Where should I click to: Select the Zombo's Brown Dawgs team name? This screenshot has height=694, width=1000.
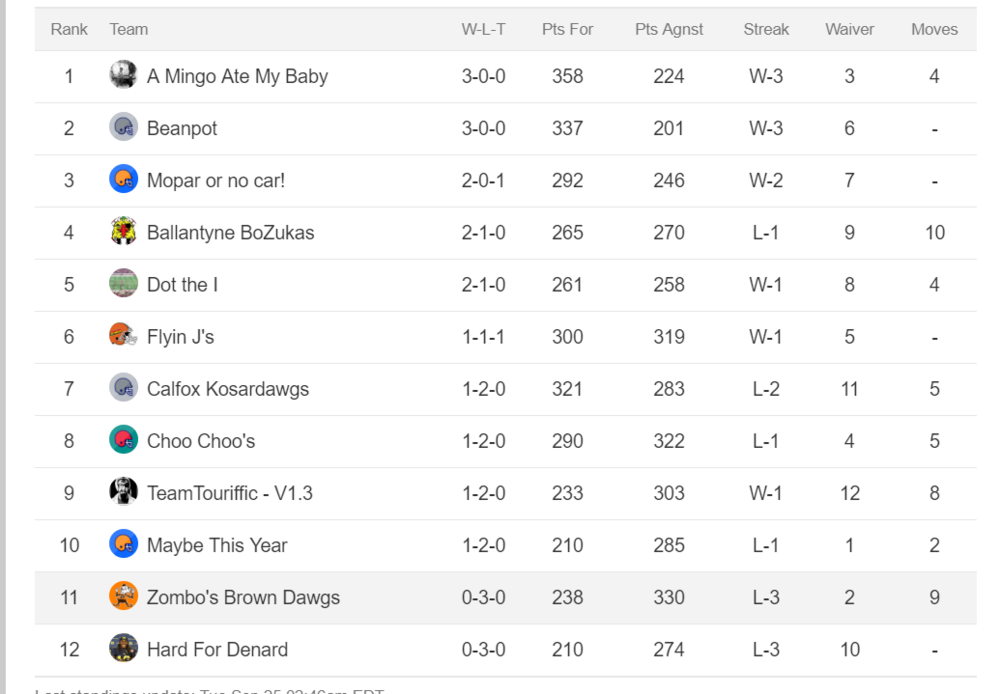tap(243, 598)
